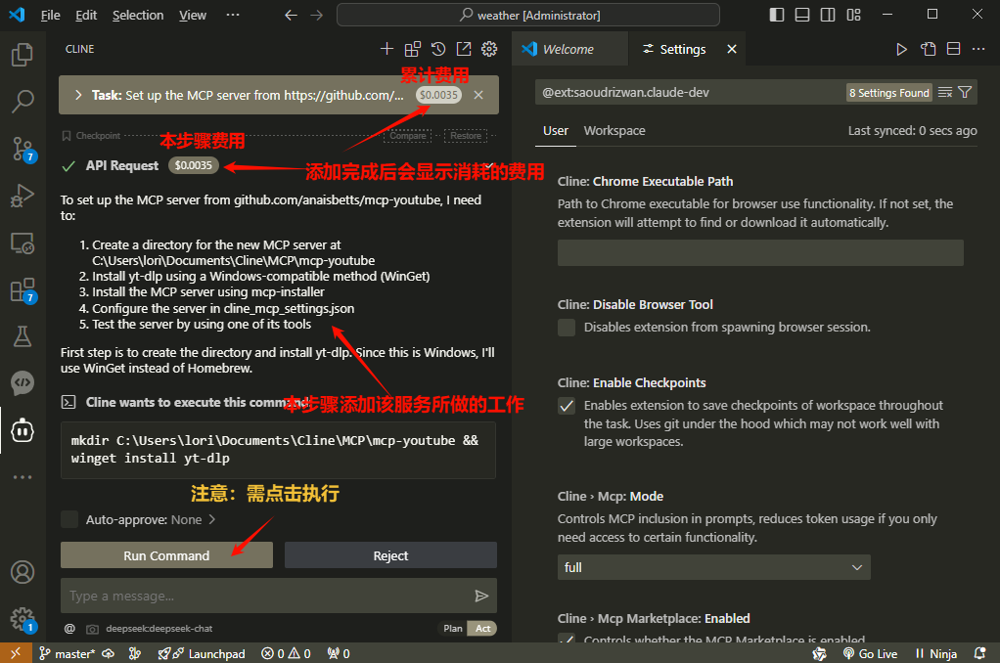
Task: Switch to the Workspace settings tab
Action: pos(614,131)
